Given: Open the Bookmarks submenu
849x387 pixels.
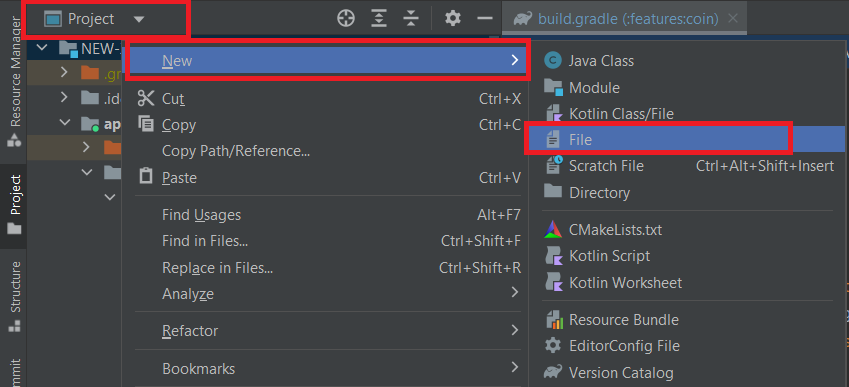Looking at the screenshot, I should (329, 369).
